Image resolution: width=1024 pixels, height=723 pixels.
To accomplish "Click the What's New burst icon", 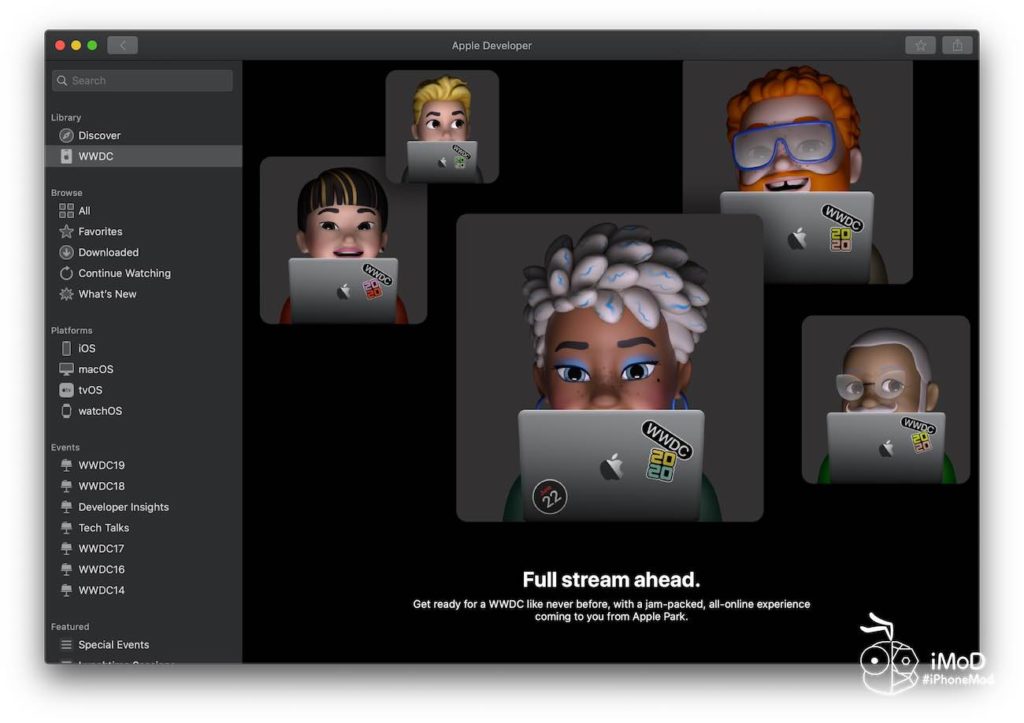I will click(x=66, y=294).
